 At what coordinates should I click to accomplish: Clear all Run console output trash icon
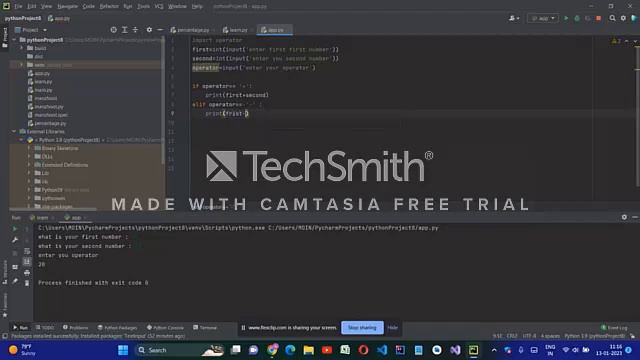pyautogui.click(x=27, y=283)
